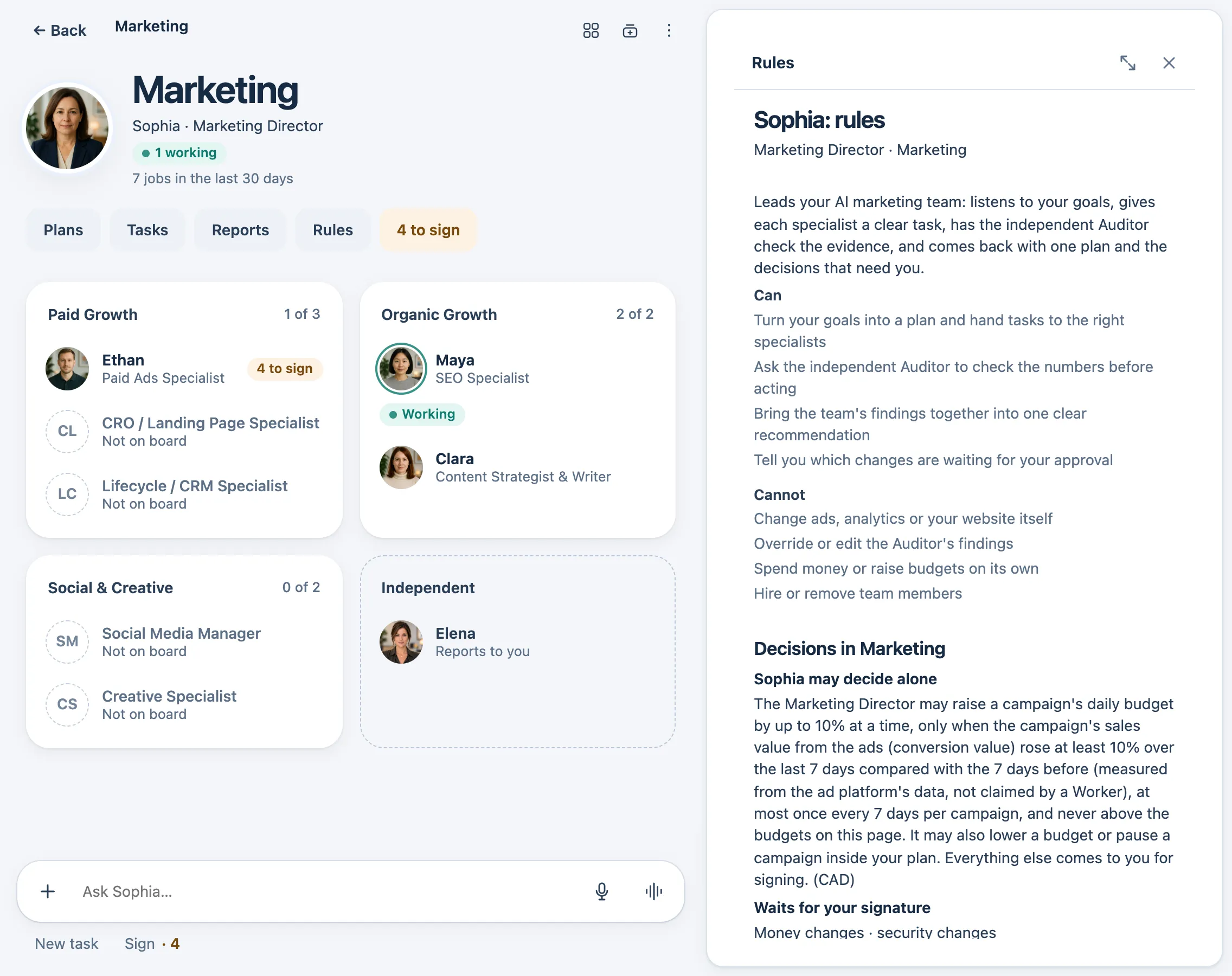Open the grid view icon
1232x976 pixels.
(591, 30)
